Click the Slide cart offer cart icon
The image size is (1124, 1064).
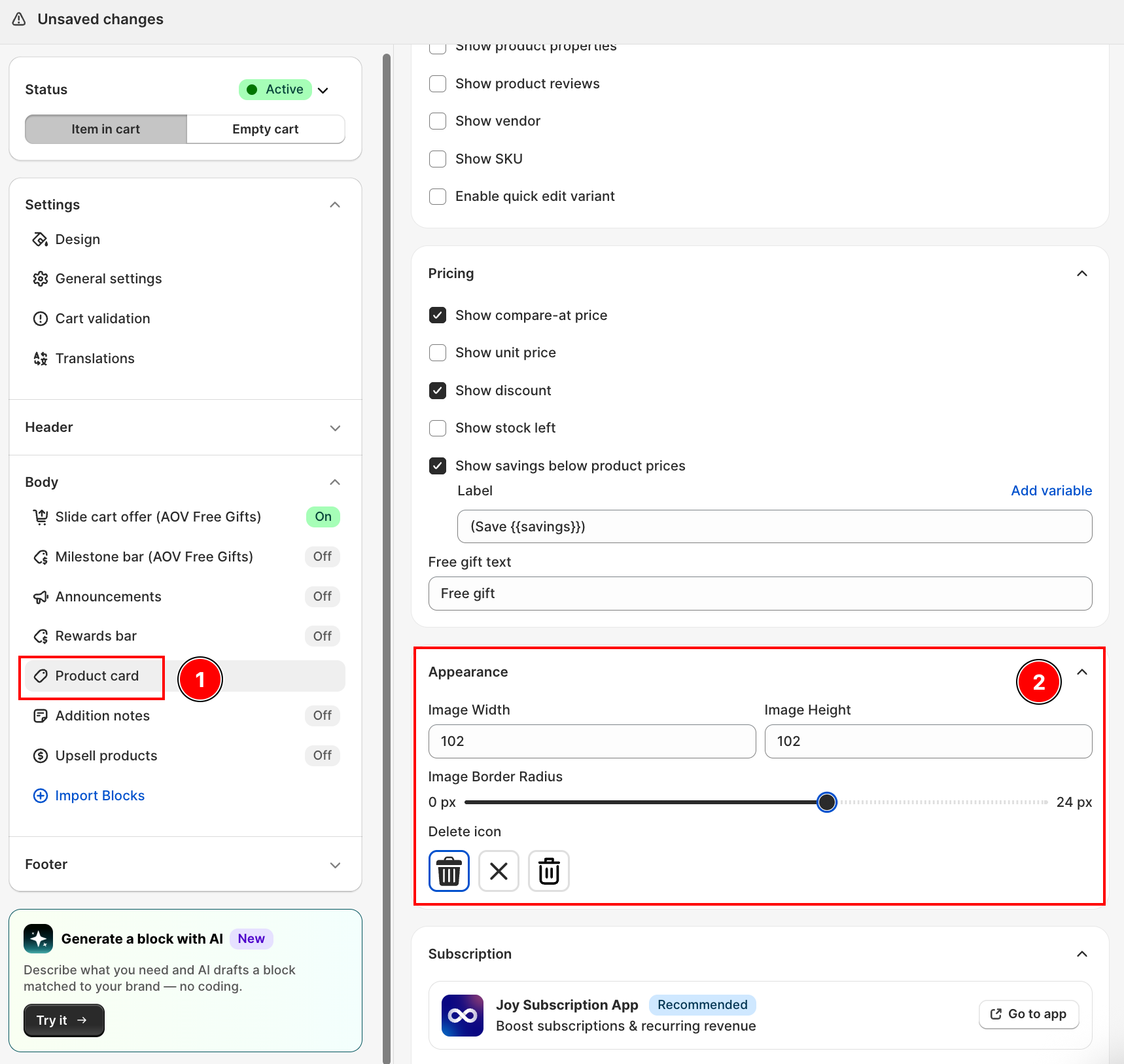point(41,517)
